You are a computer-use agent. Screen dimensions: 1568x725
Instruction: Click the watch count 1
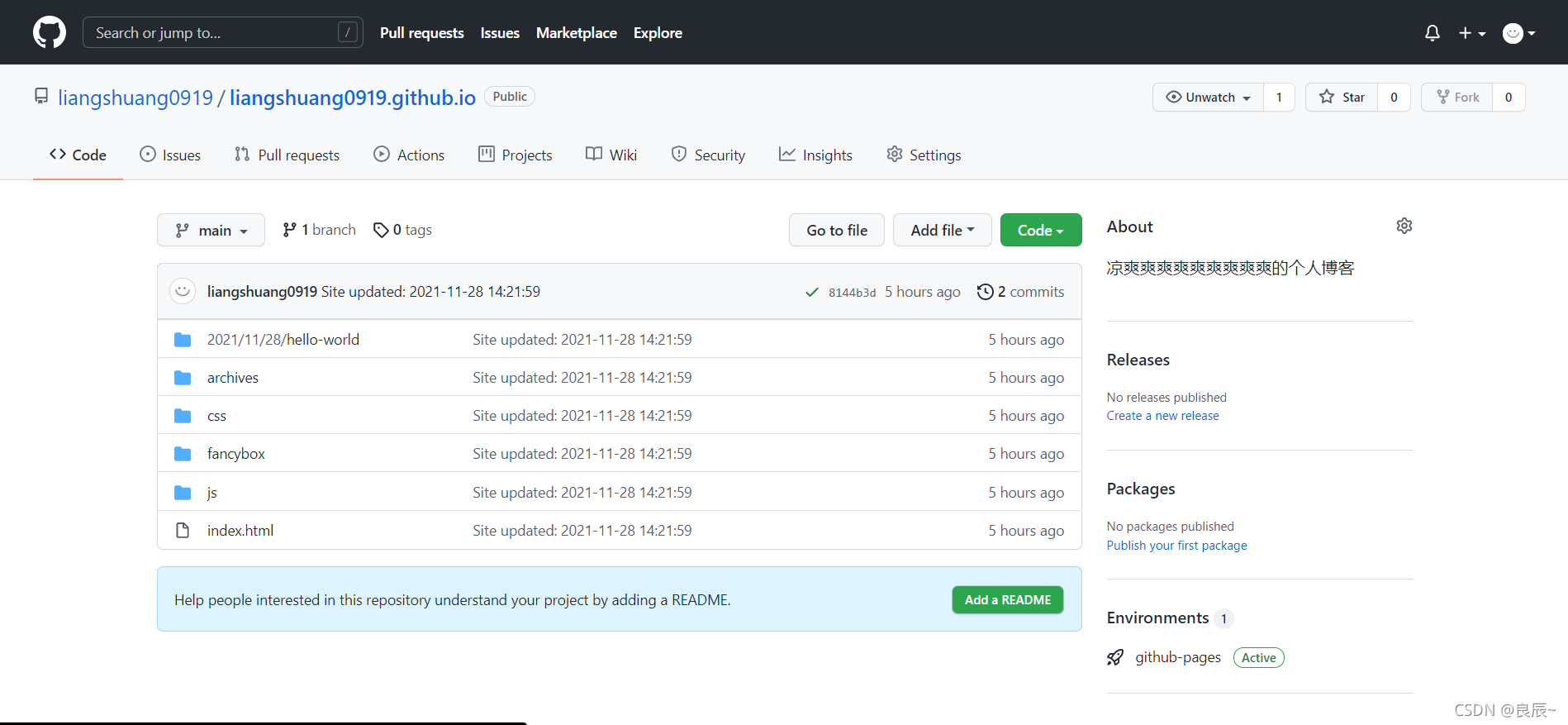coord(1279,97)
